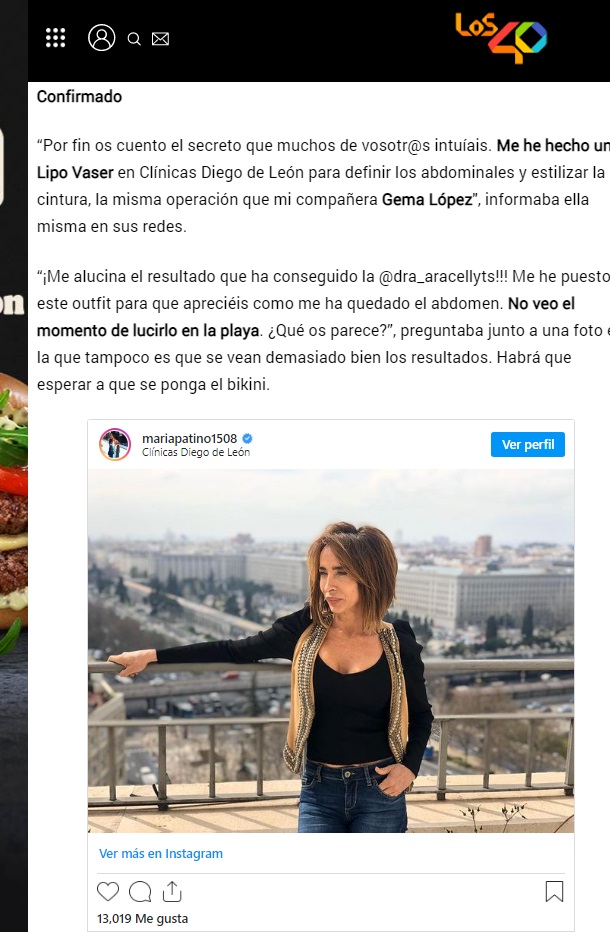Open mariapatino1508 username link
Viewport: 610px width, 932px height.
[189, 439]
